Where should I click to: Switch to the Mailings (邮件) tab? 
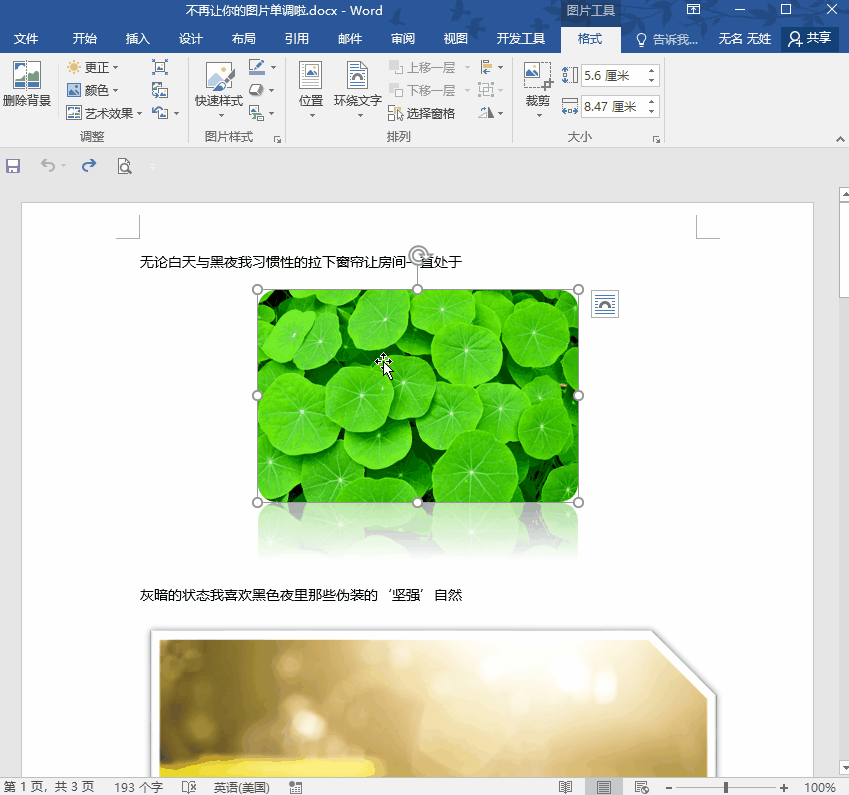[350, 38]
